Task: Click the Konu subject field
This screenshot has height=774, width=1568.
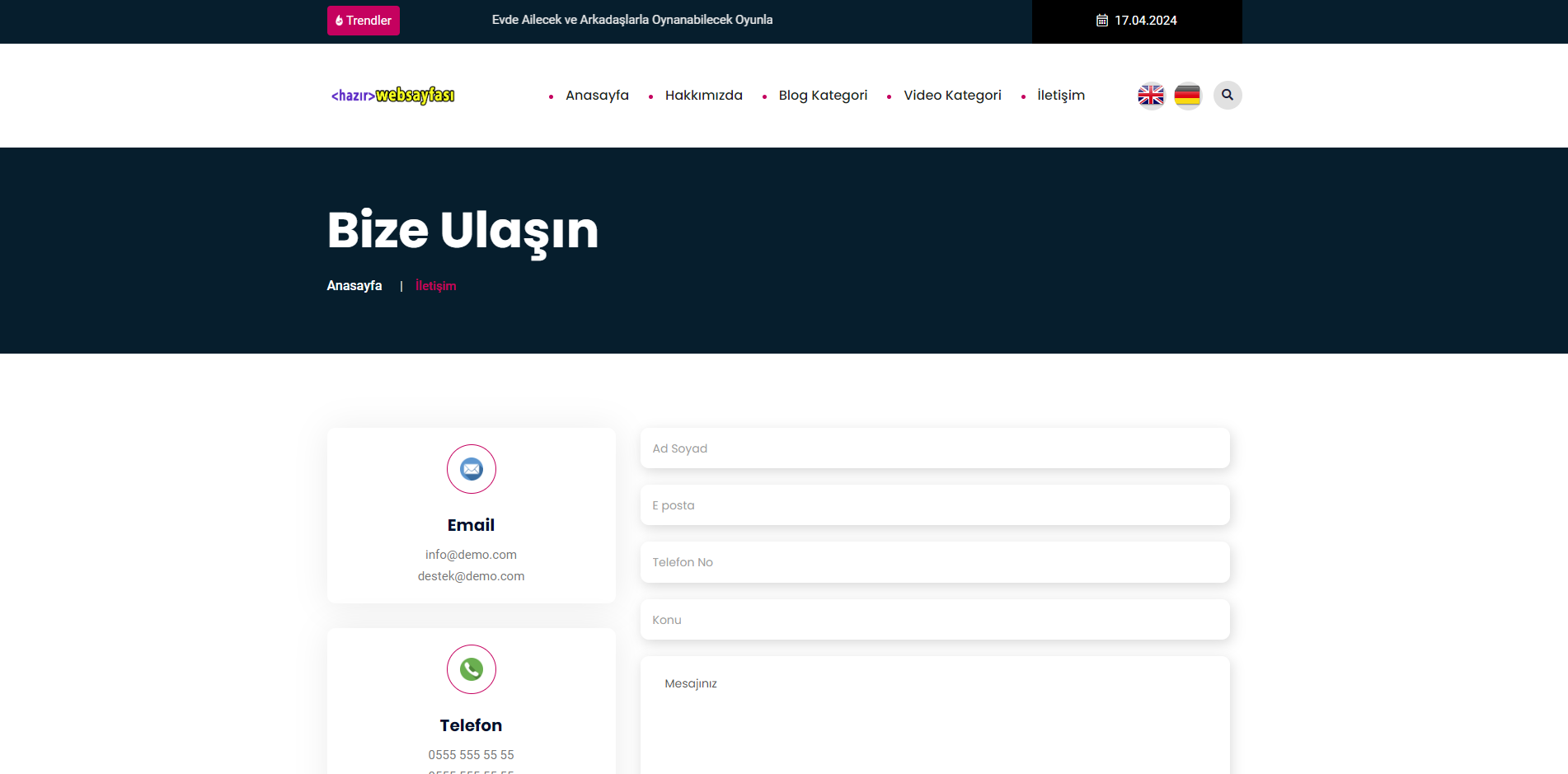Action: (935, 620)
